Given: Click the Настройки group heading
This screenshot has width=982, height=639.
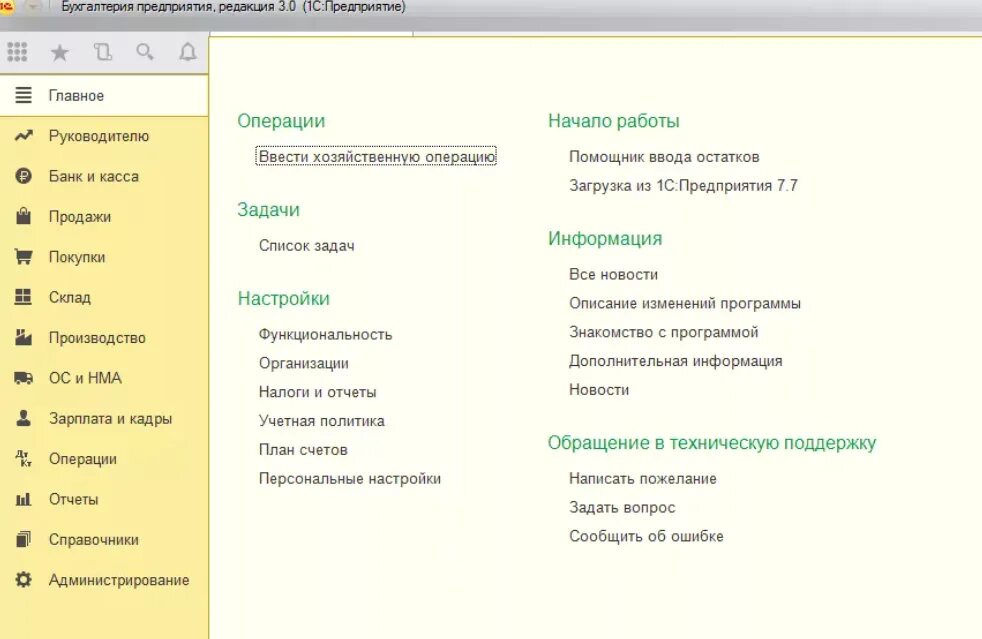Looking at the screenshot, I should (284, 299).
